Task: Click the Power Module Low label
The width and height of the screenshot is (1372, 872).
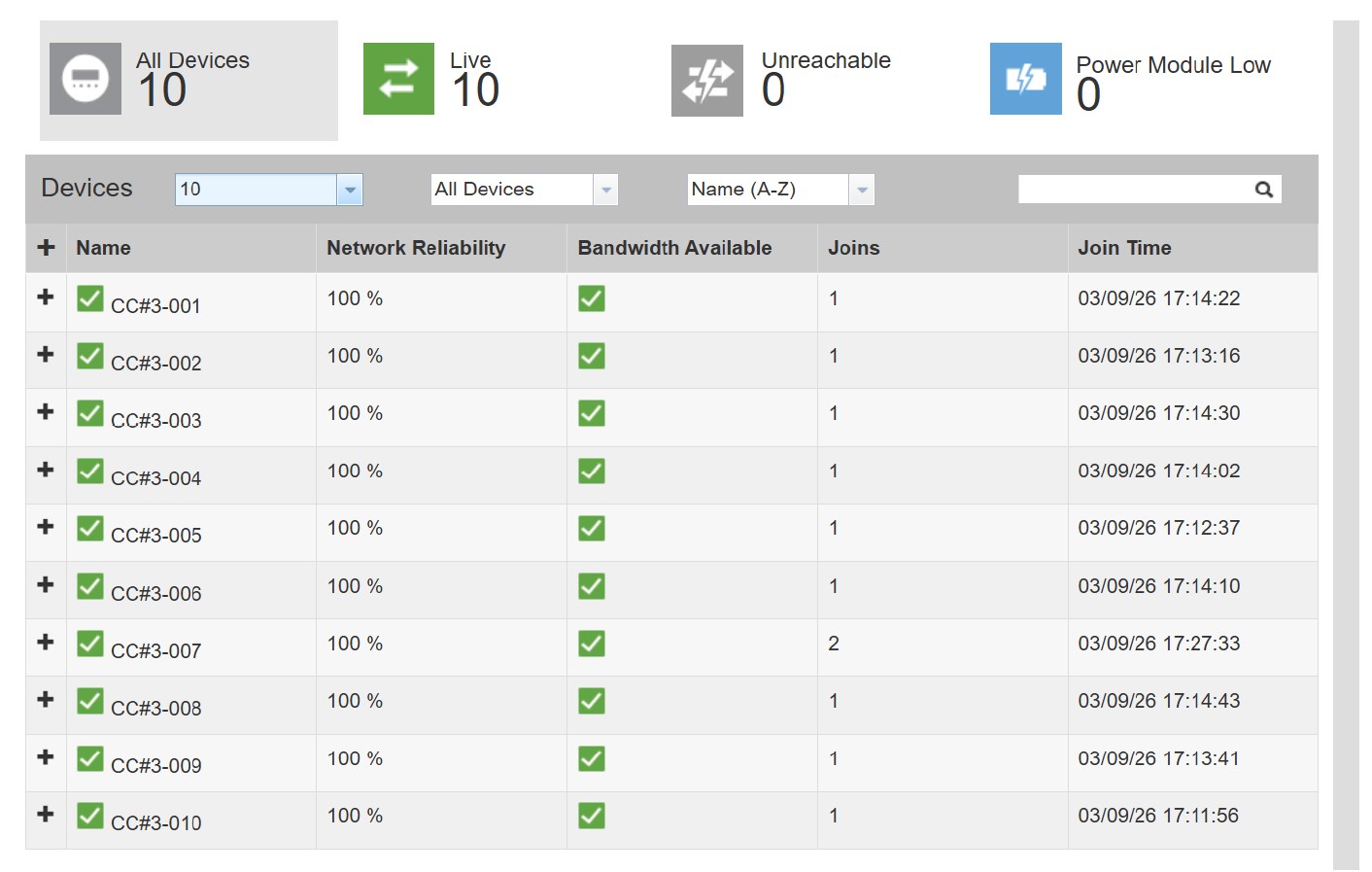Action: click(x=1173, y=65)
